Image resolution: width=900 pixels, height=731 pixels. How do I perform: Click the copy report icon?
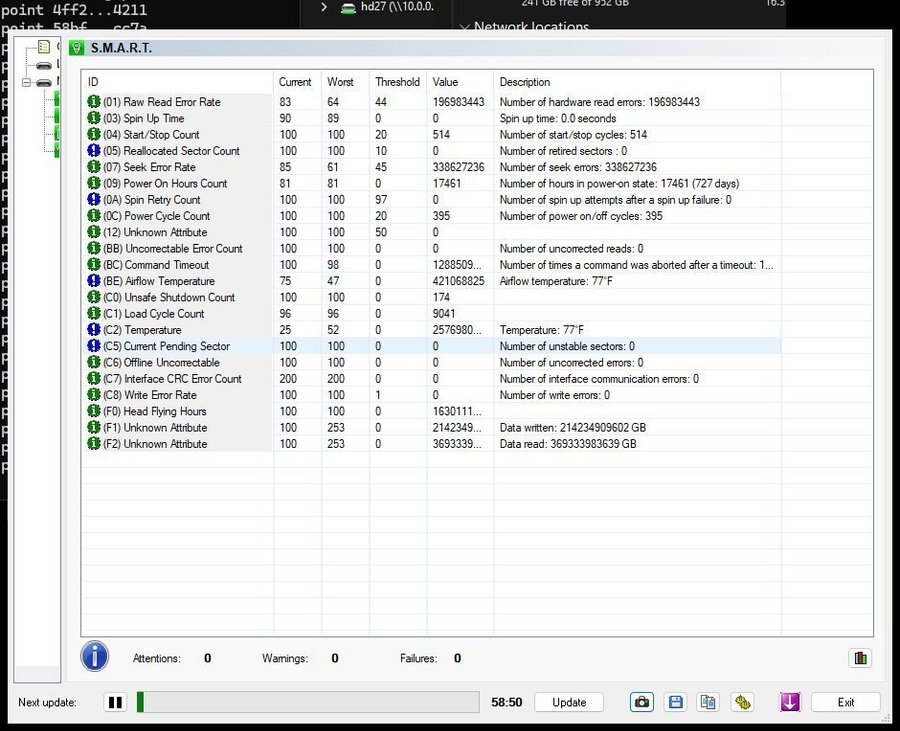coord(708,702)
